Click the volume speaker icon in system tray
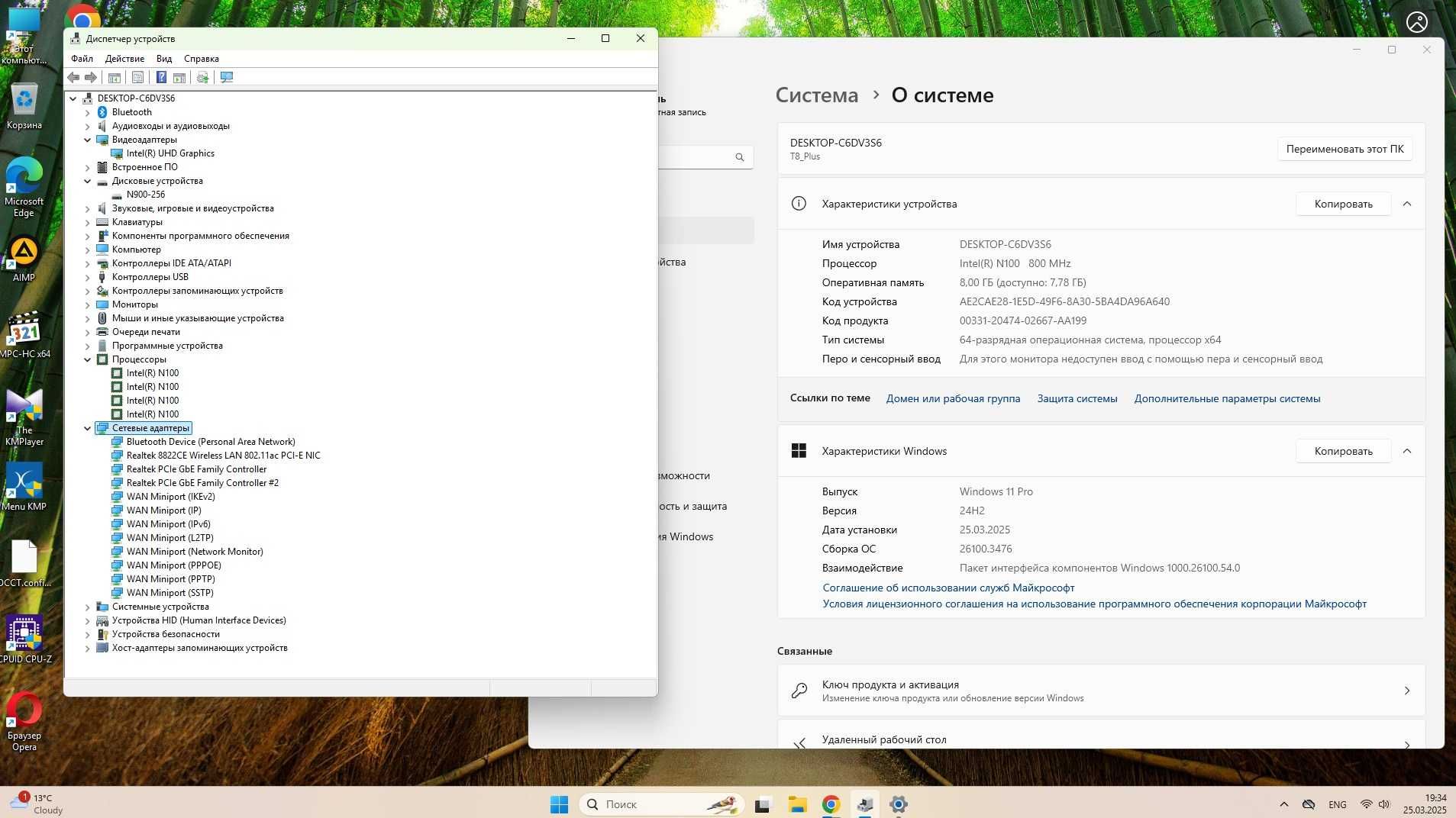Image resolution: width=1456 pixels, height=818 pixels. tap(1384, 804)
